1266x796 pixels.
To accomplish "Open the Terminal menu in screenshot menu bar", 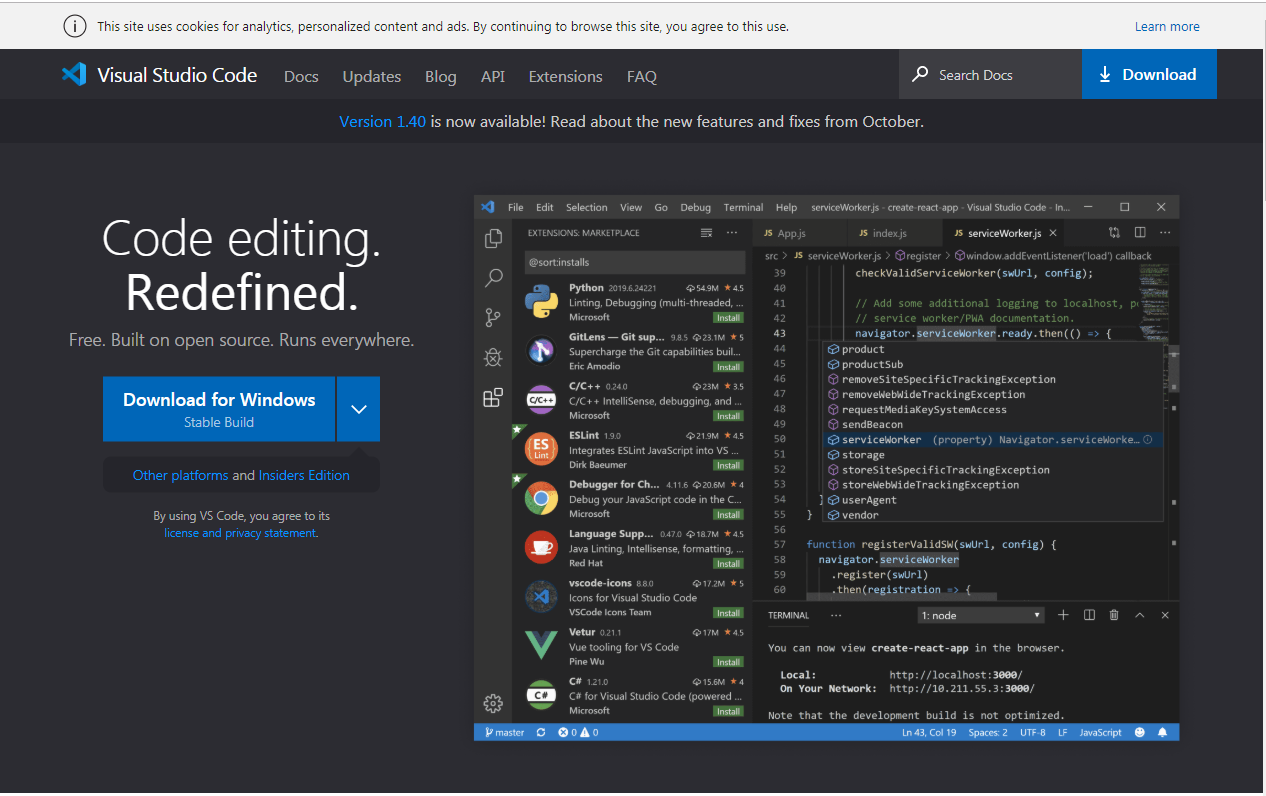I will tap(743, 208).
